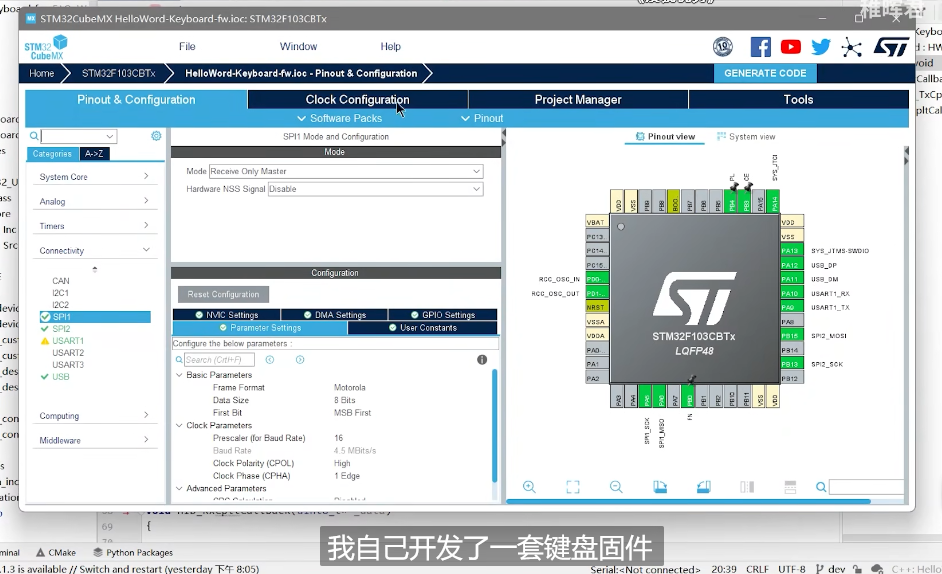Collapse Clock Parameters group
The height and width of the screenshot is (574, 942).
[x=179, y=425]
